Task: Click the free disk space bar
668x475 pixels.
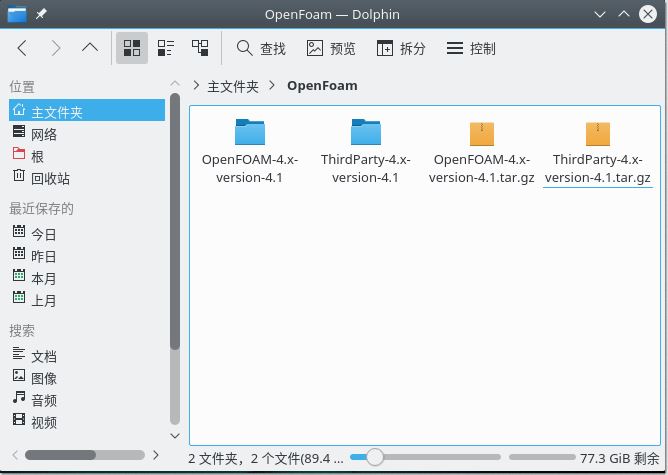Action: tap(542, 457)
